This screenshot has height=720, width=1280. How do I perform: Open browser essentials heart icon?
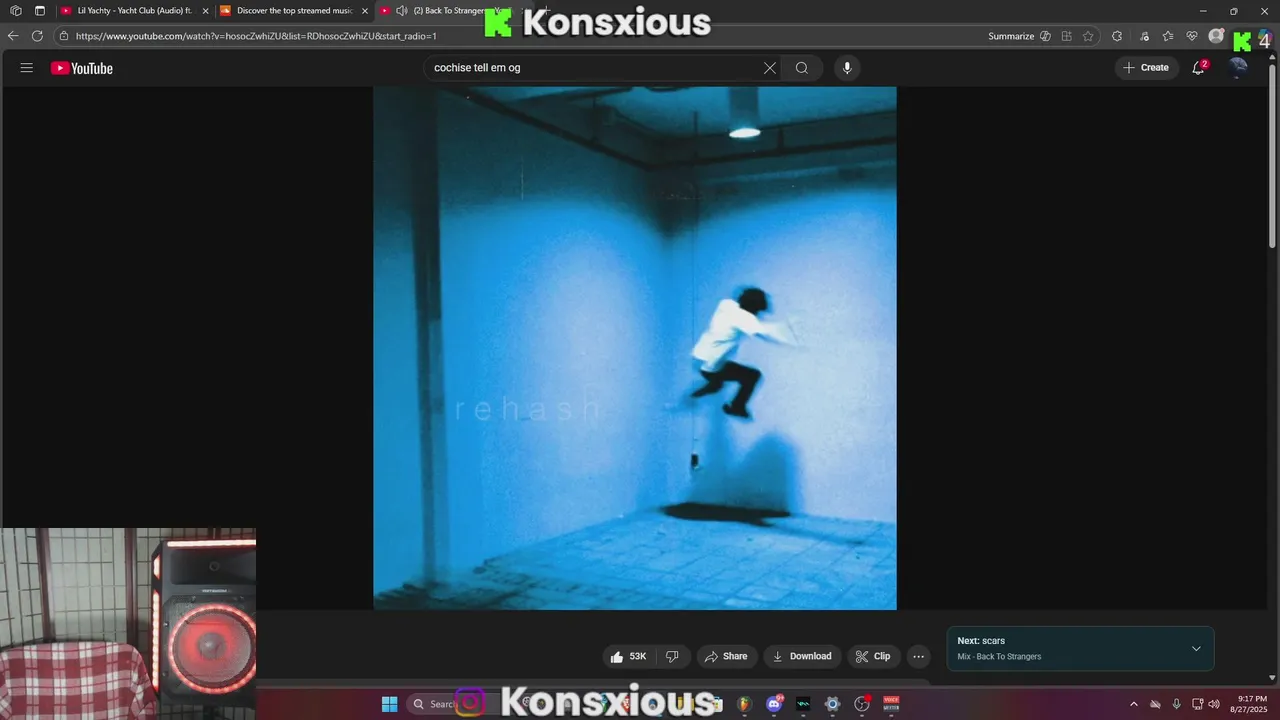(1192, 36)
